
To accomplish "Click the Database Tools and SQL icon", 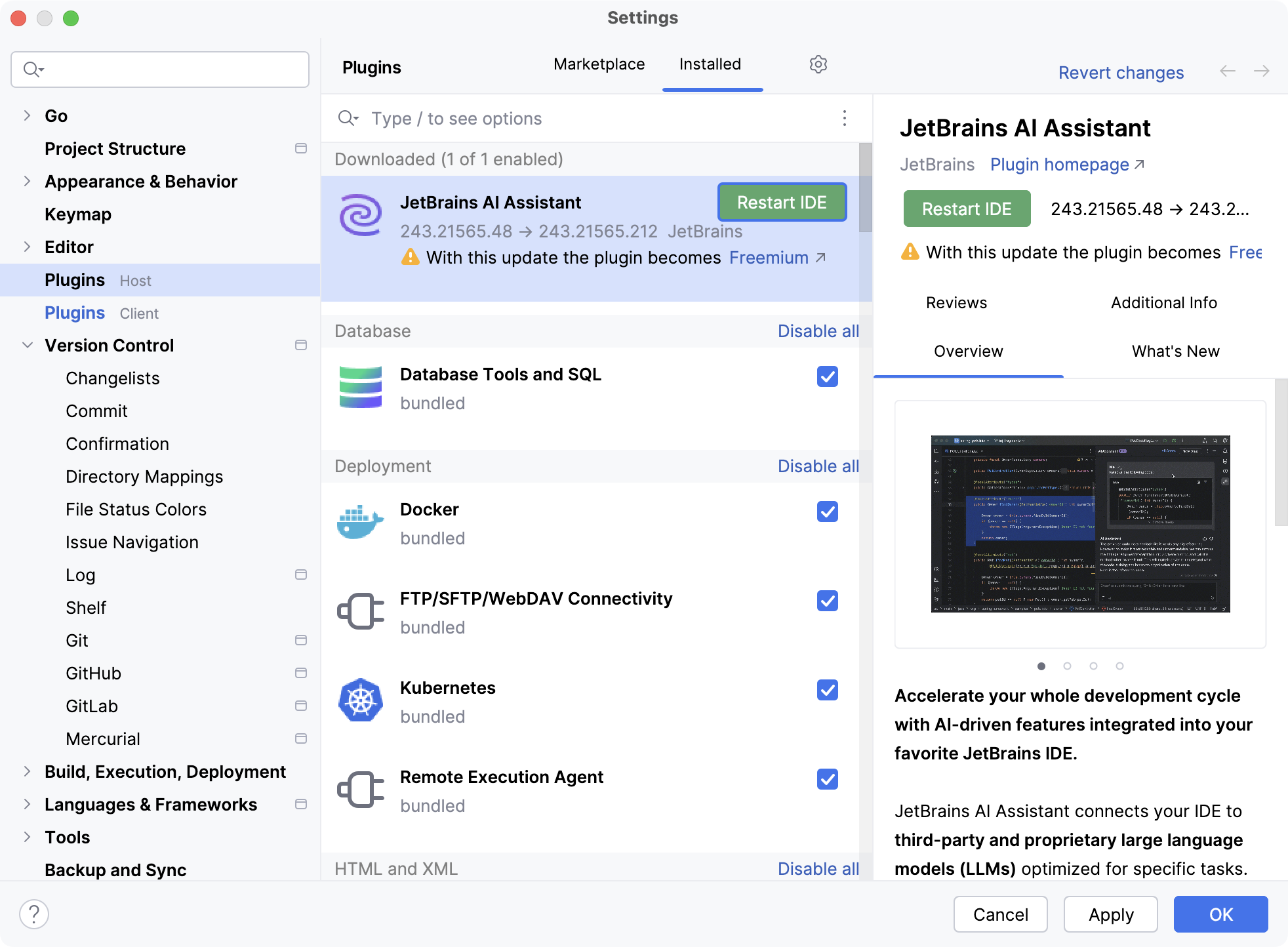I will coord(360,388).
